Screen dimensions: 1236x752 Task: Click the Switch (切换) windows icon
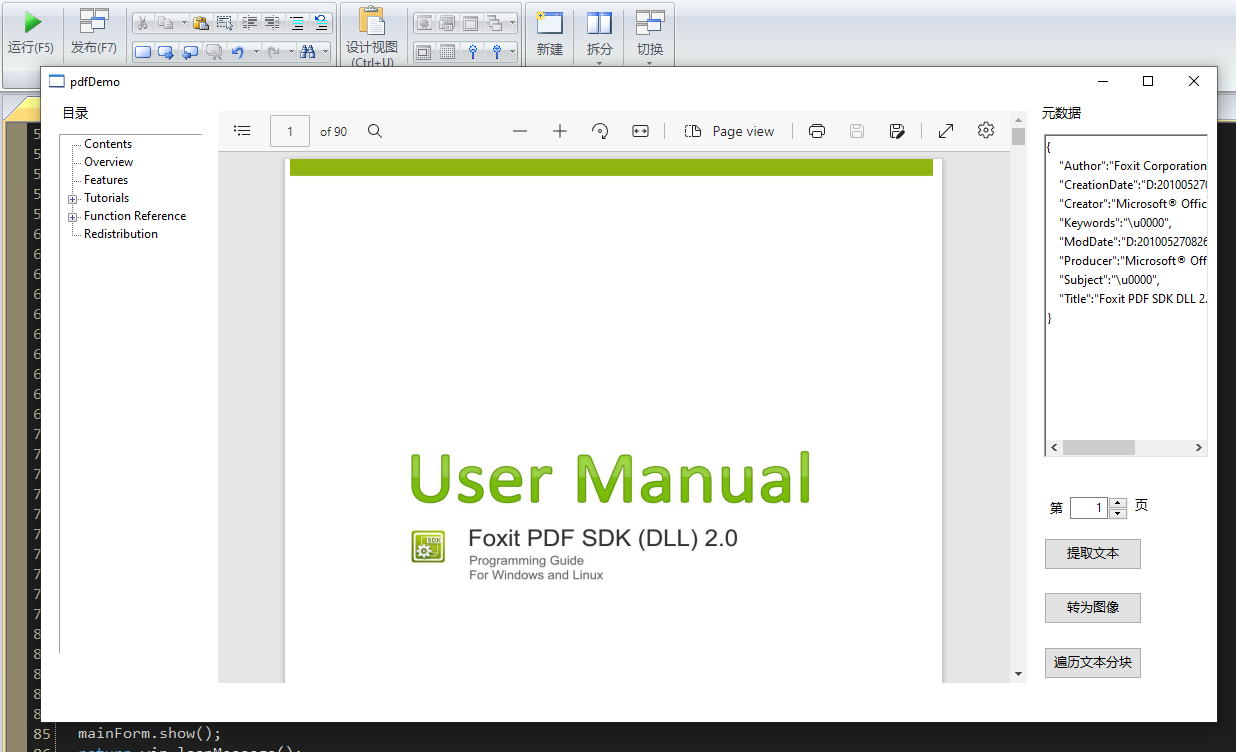pos(650,23)
